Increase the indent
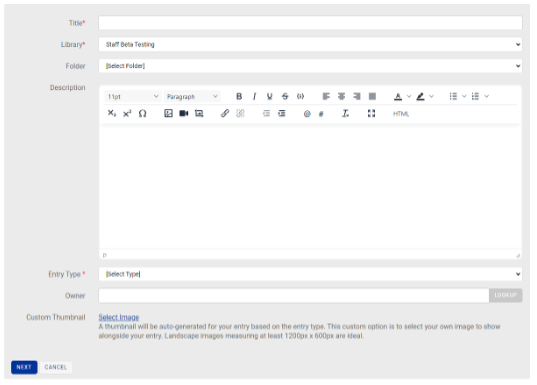Image resolution: width=537 pixels, height=385 pixels. 282,113
